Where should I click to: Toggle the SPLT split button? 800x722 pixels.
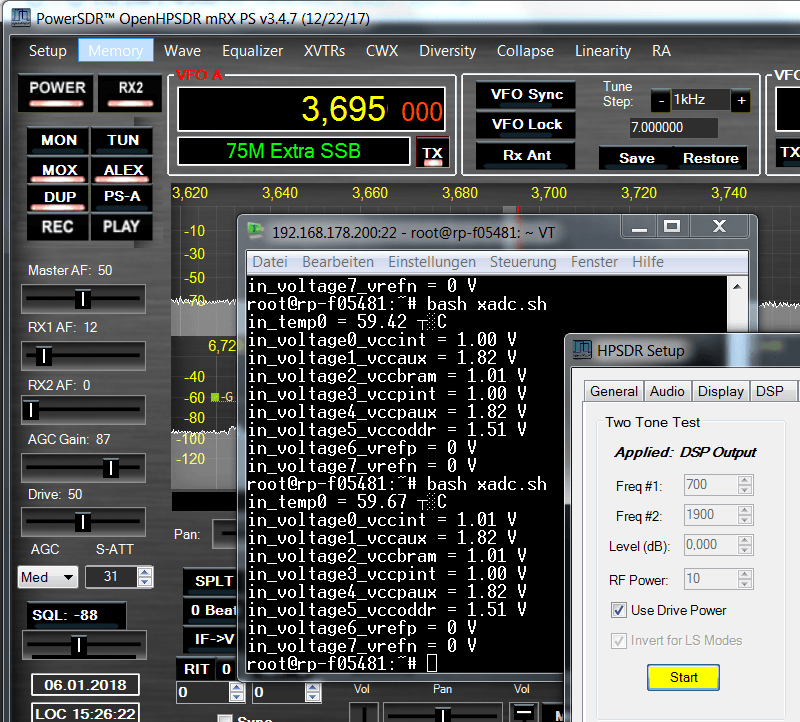(210, 581)
